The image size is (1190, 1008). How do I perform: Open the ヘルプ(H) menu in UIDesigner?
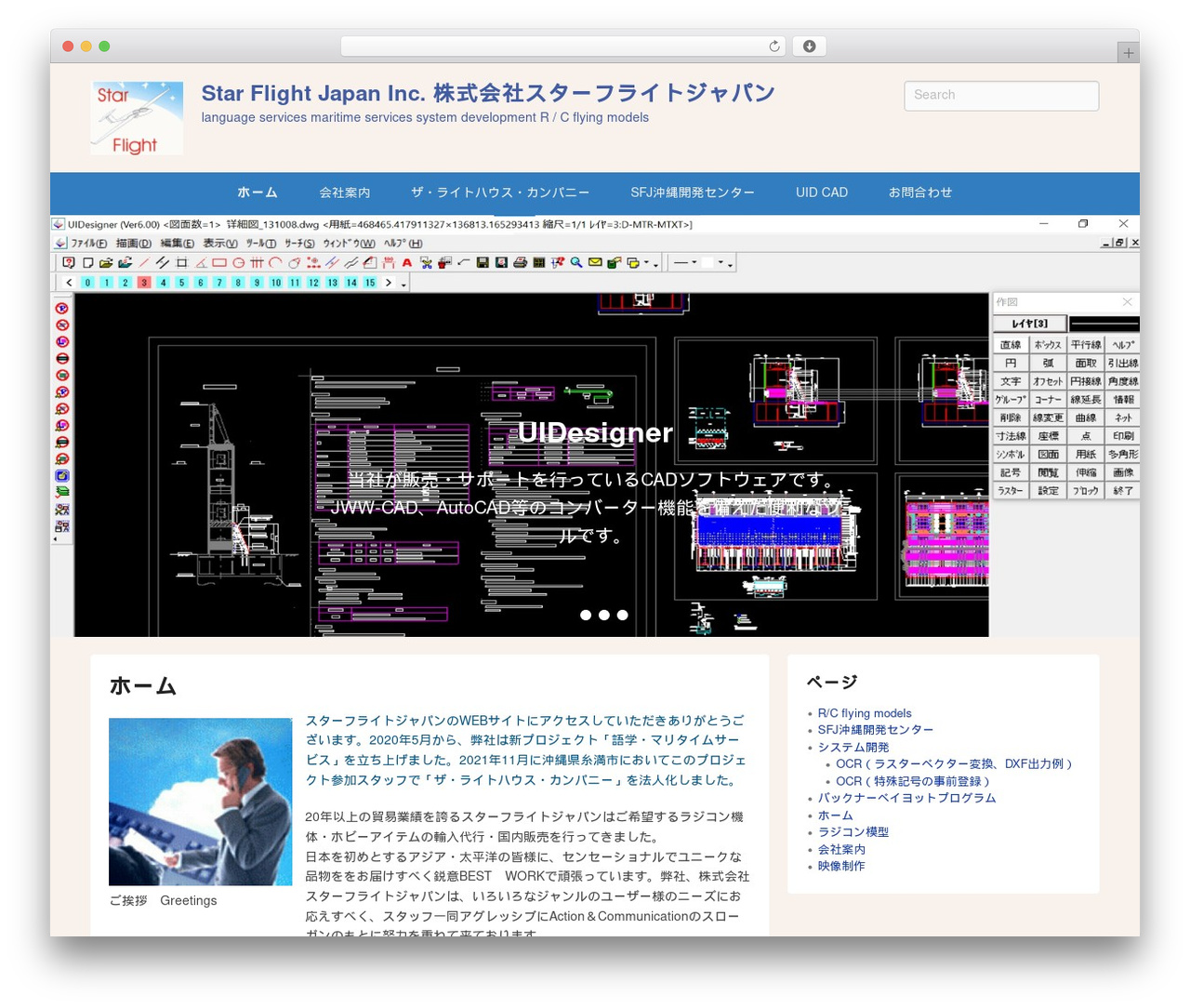coord(403,244)
